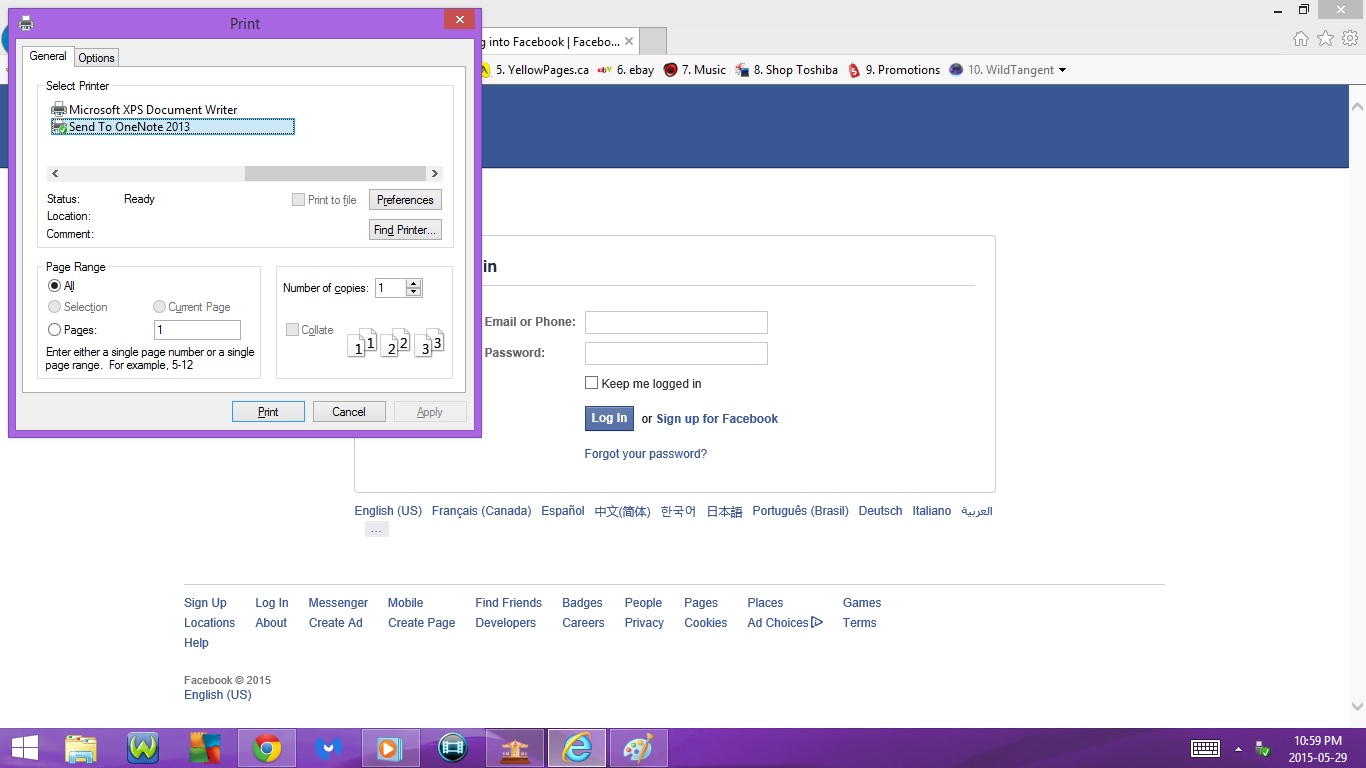Viewport: 1366px width, 768px height.
Task: Open YellowPages.ca favorites bar shortcut
Action: [535, 70]
